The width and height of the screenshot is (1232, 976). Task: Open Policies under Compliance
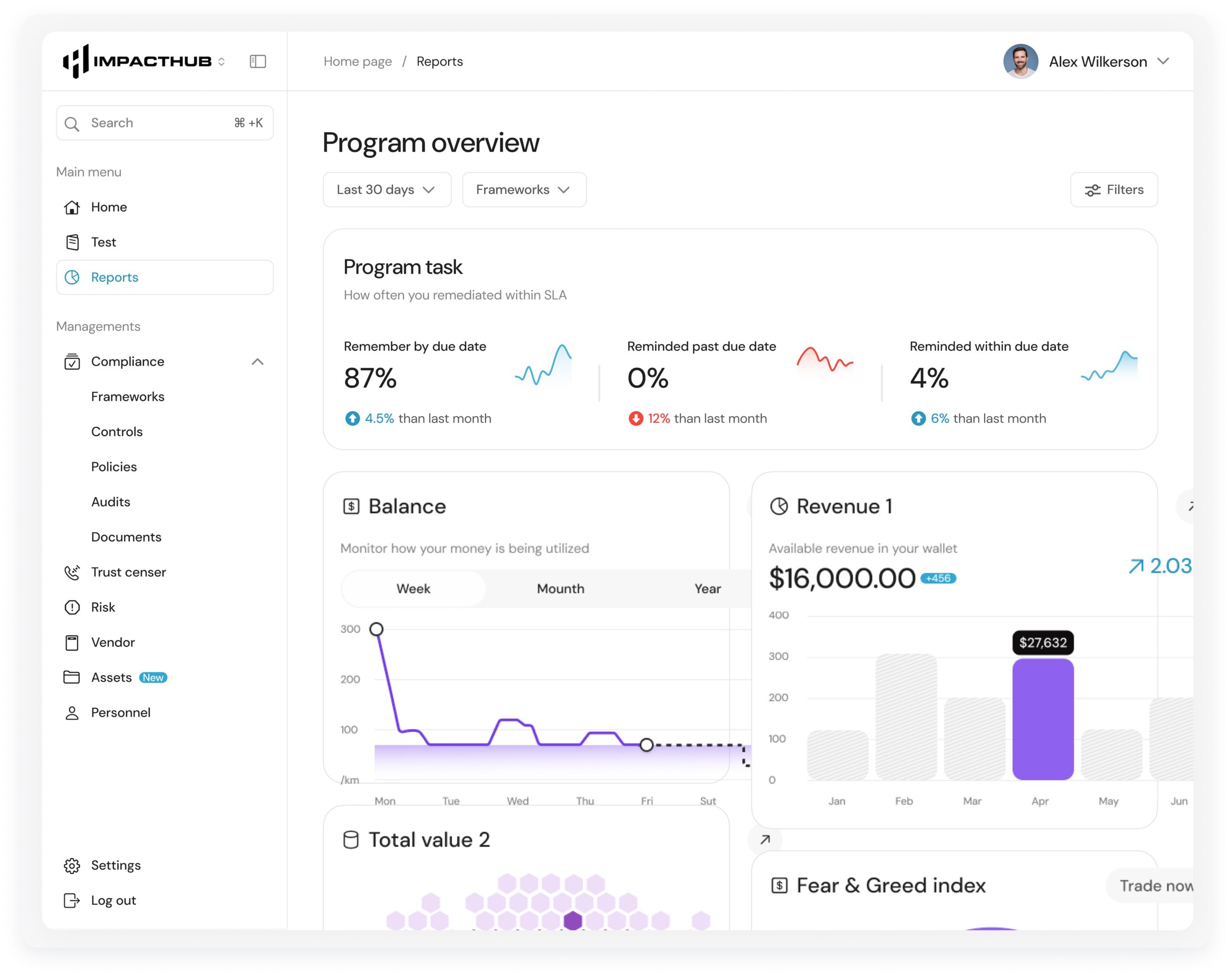[x=114, y=467]
